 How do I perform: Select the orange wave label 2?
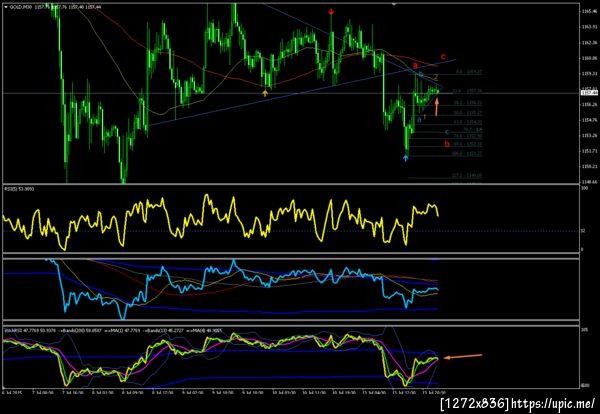[435, 77]
